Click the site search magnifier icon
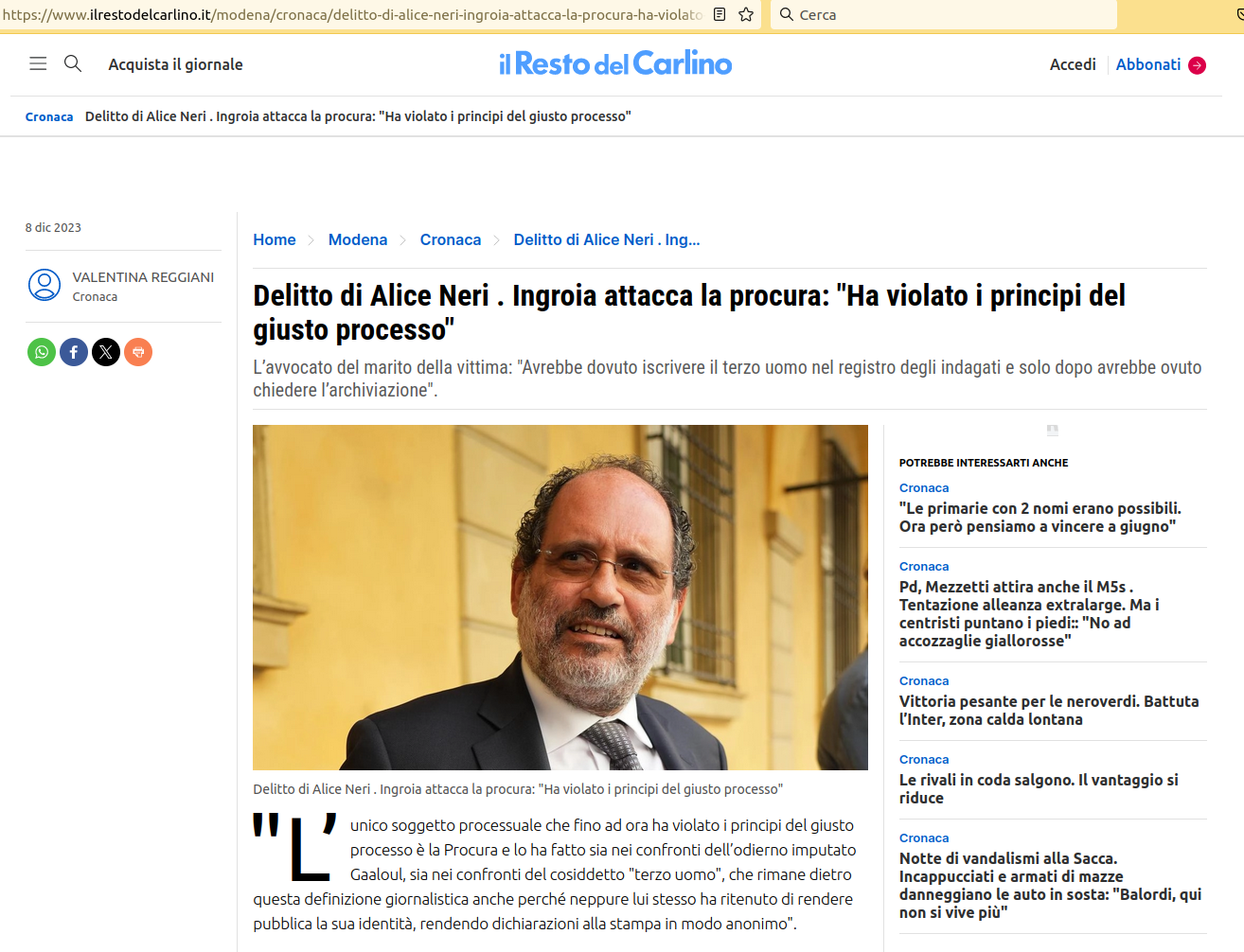The height and width of the screenshot is (952, 1244). click(x=73, y=63)
